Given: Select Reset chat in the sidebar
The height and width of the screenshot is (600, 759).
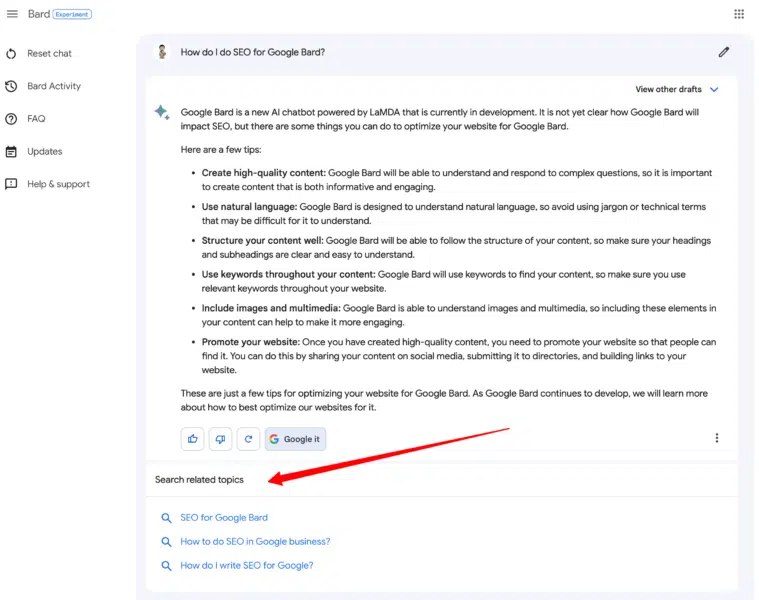Looking at the screenshot, I should click(49, 54).
